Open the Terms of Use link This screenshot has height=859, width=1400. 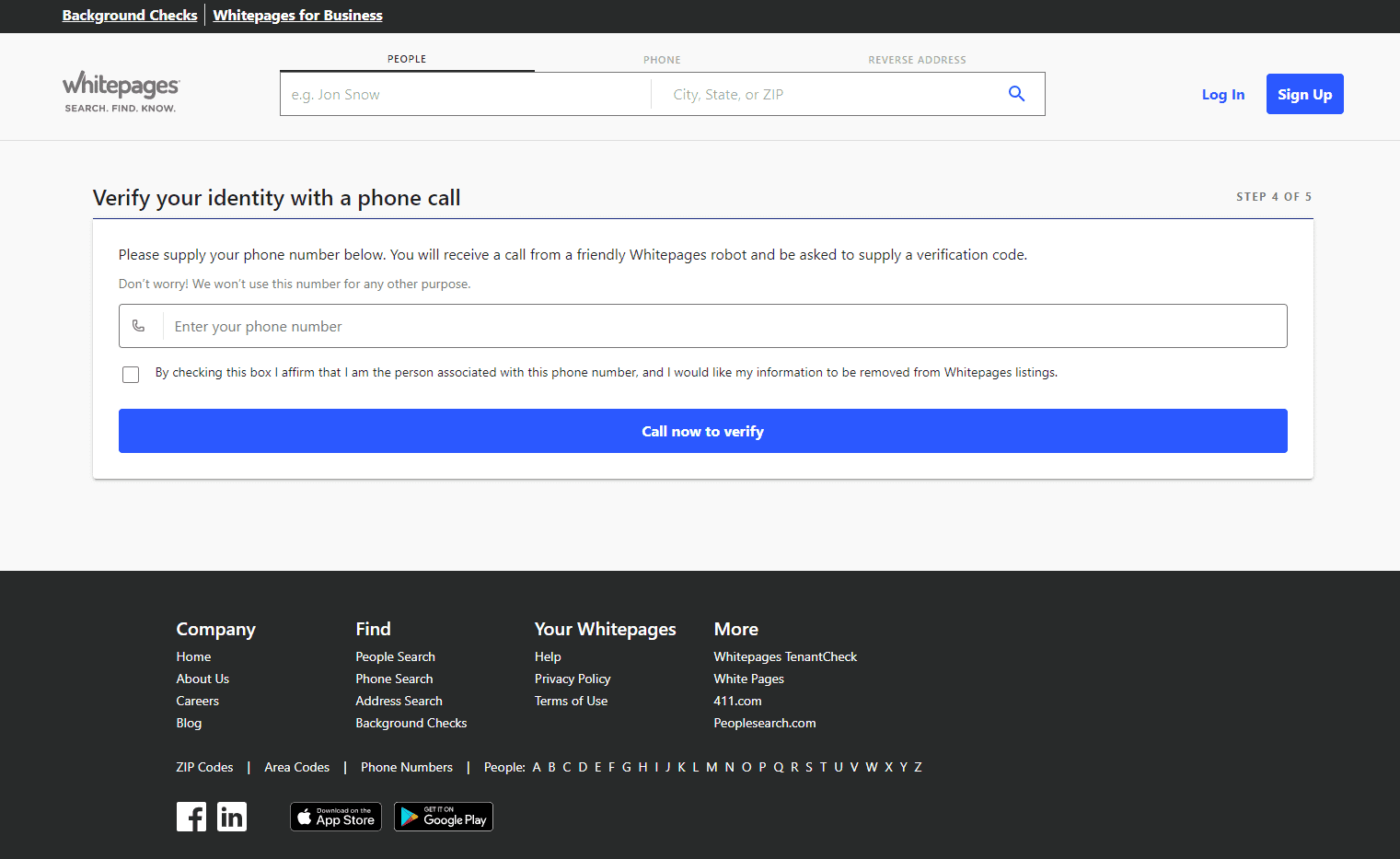click(571, 701)
